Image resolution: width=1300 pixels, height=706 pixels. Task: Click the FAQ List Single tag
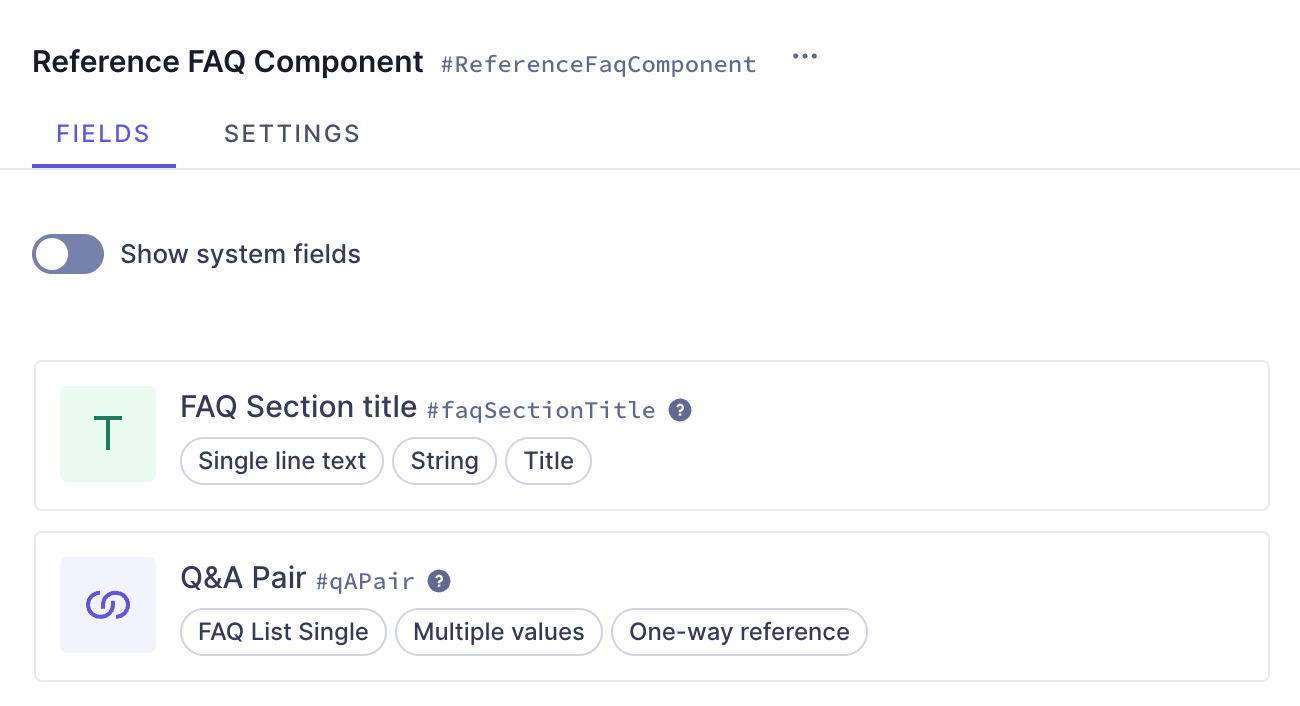(x=283, y=632)
